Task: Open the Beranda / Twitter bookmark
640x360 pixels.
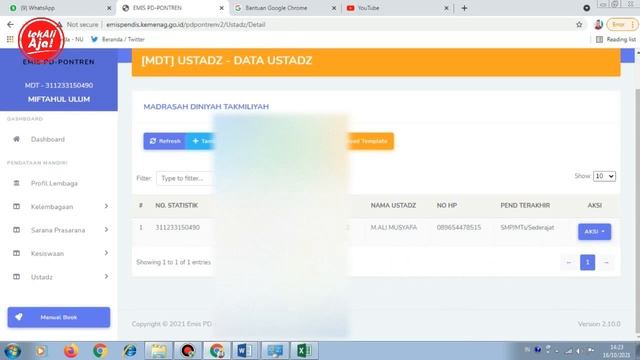Action: (118, 39)
